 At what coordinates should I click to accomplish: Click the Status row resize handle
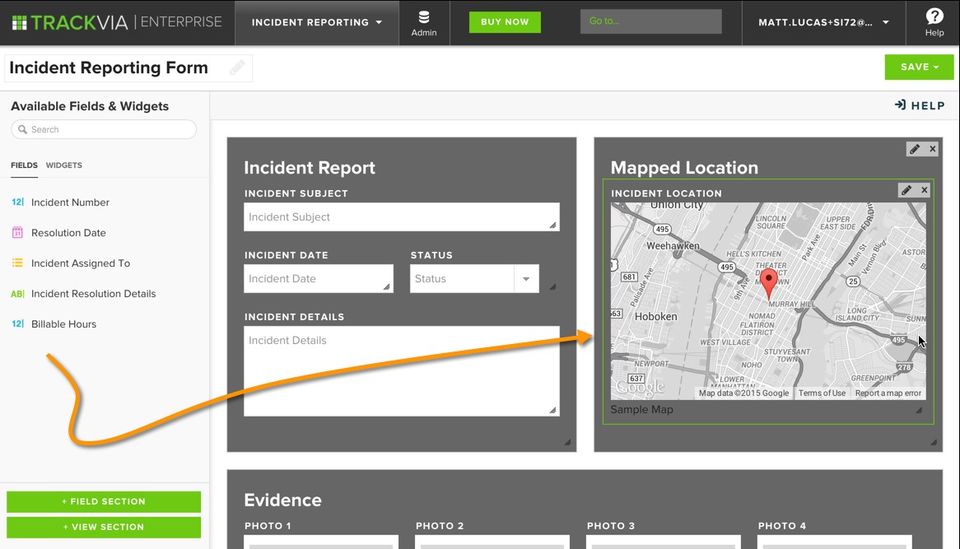coord(553,286)
